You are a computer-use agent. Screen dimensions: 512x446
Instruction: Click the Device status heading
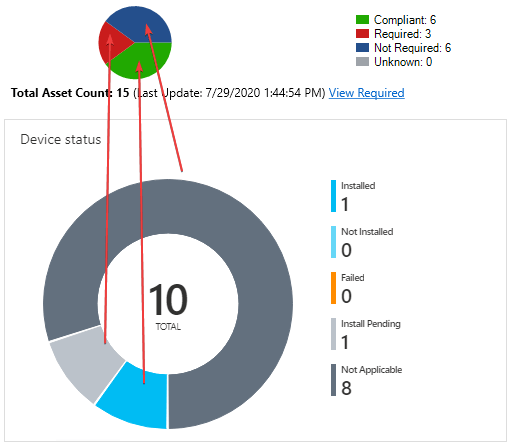[61, 139]
